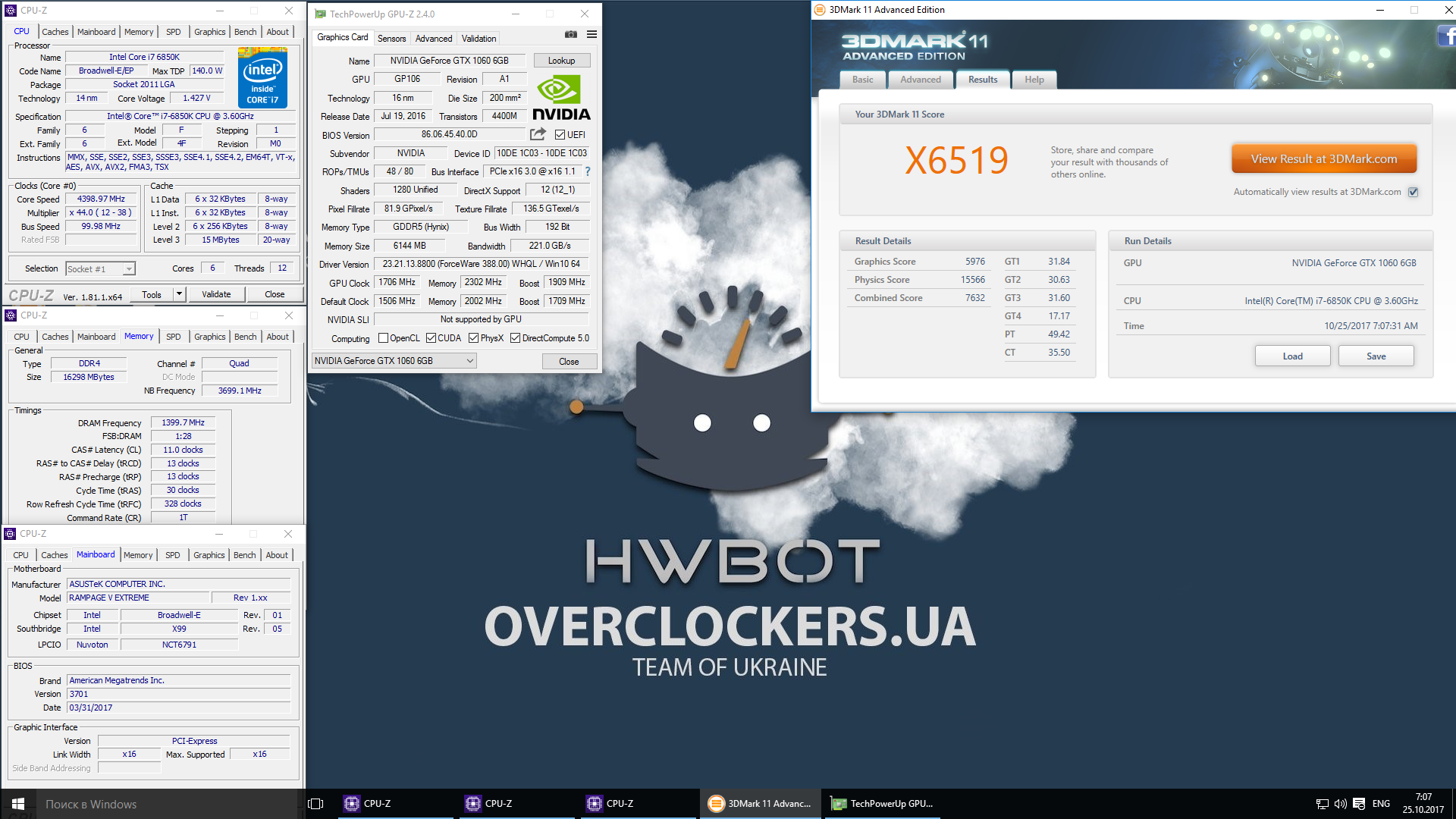
Task: Click the NVIDIA logo in GPU-Z
Action: pyautogui.click(x=561, y=99)
